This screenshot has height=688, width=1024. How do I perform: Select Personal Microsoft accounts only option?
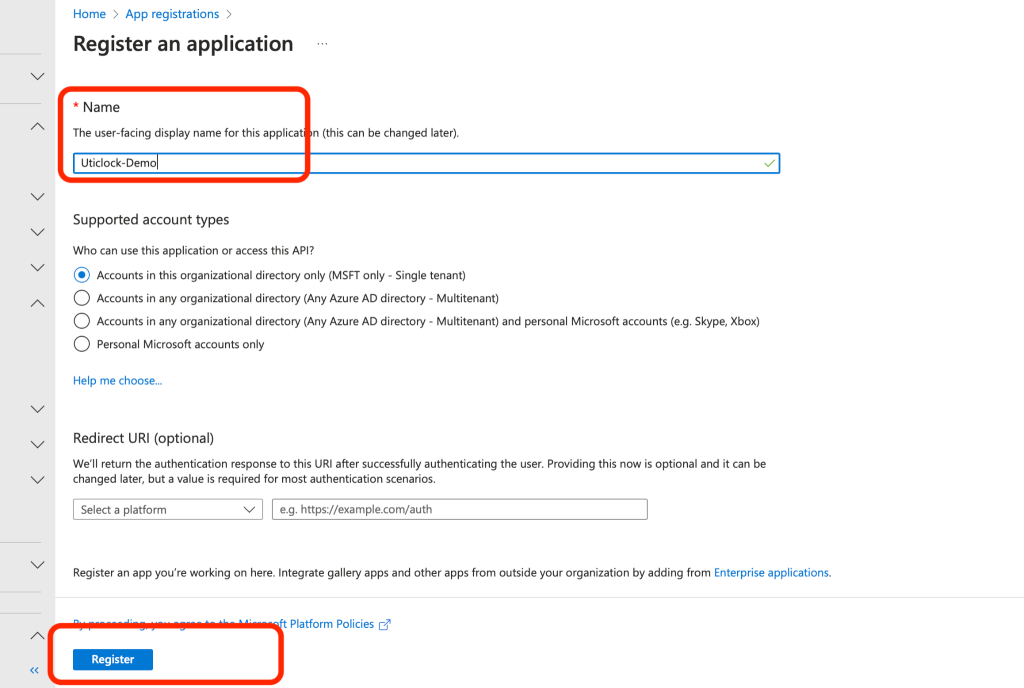(82, 344)
